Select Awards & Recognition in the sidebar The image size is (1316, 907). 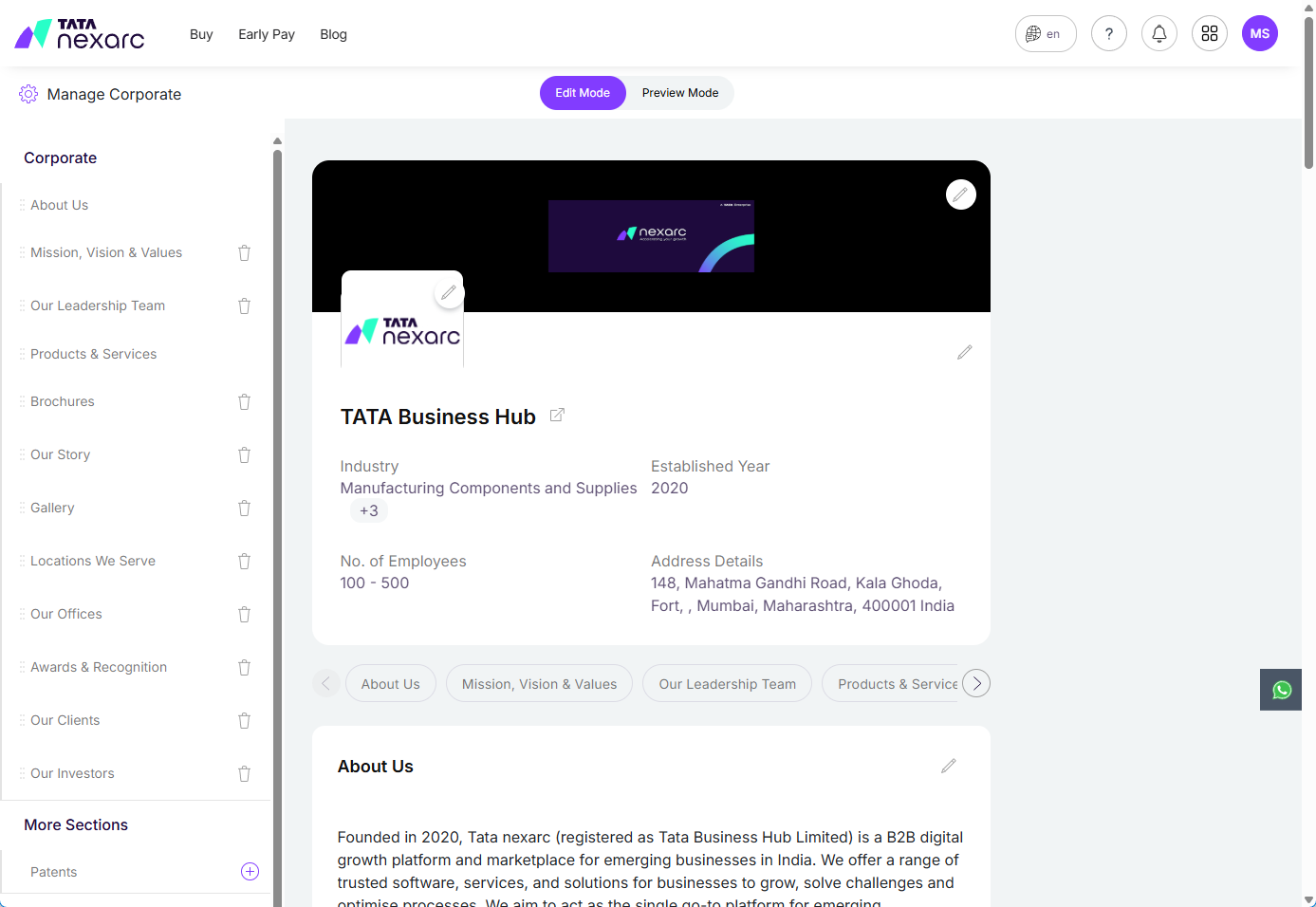[x=99, y=667]
